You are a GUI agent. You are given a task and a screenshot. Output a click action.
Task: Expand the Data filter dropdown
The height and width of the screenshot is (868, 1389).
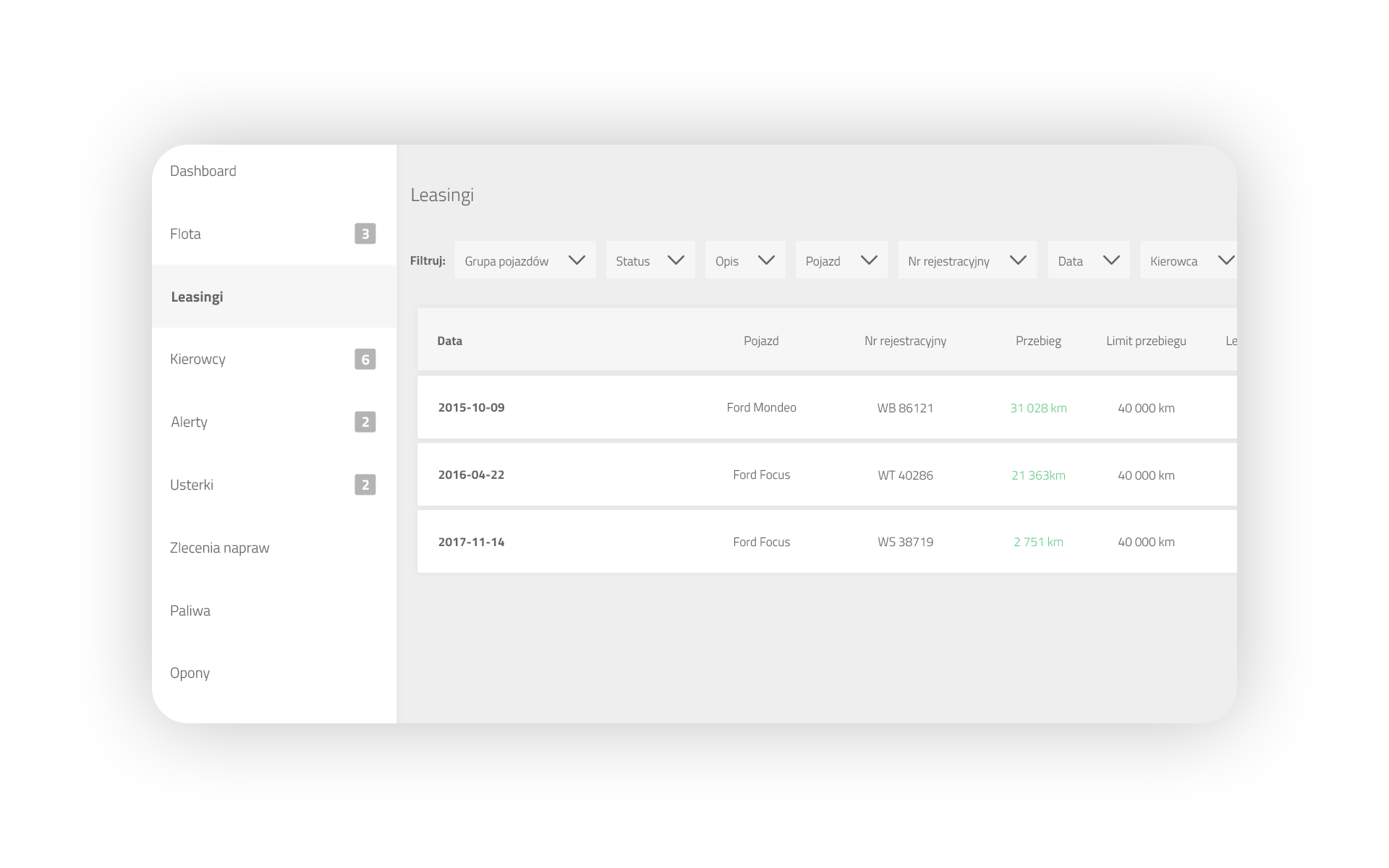click(1088, 260)
